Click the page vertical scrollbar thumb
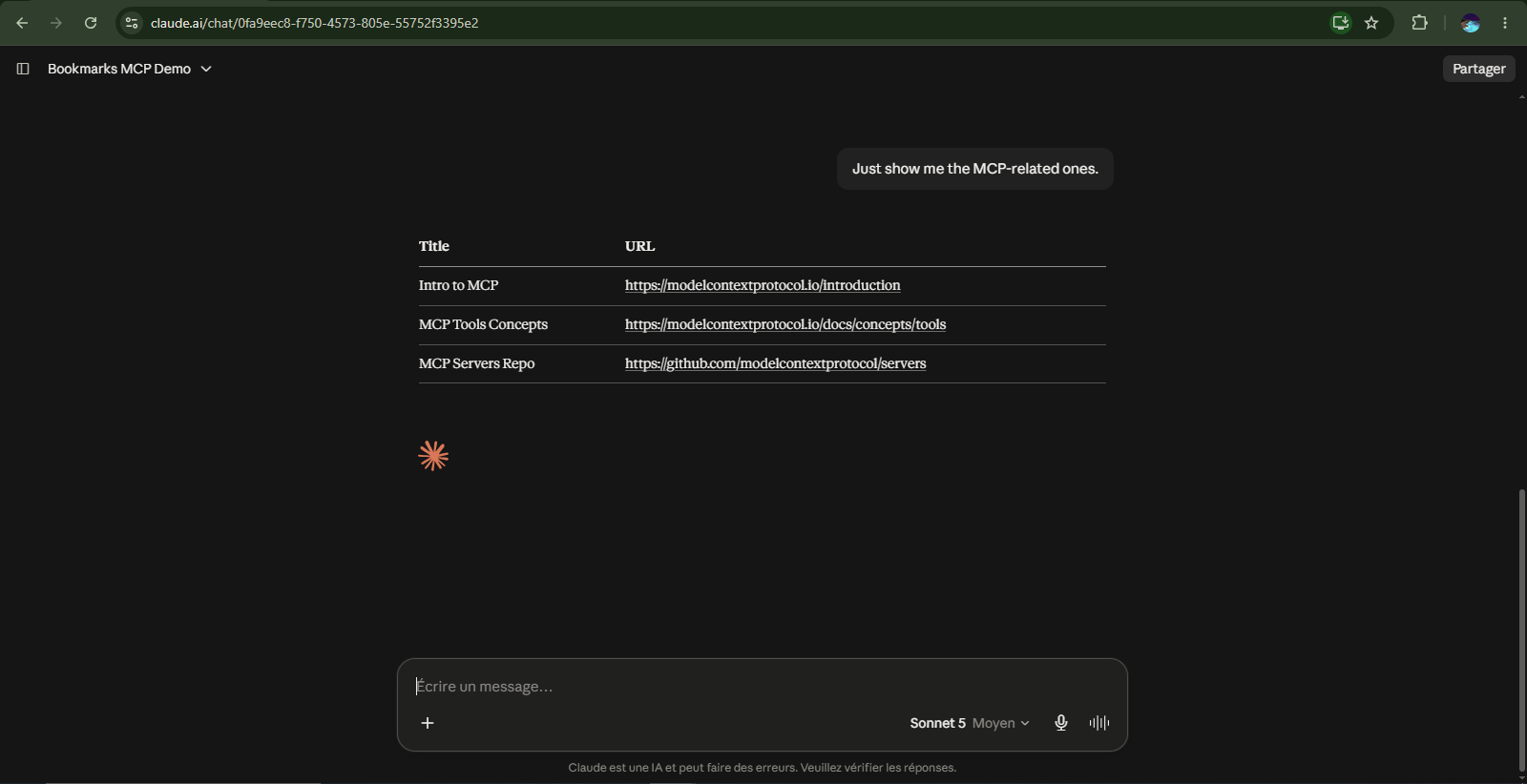 point(1521,629)
